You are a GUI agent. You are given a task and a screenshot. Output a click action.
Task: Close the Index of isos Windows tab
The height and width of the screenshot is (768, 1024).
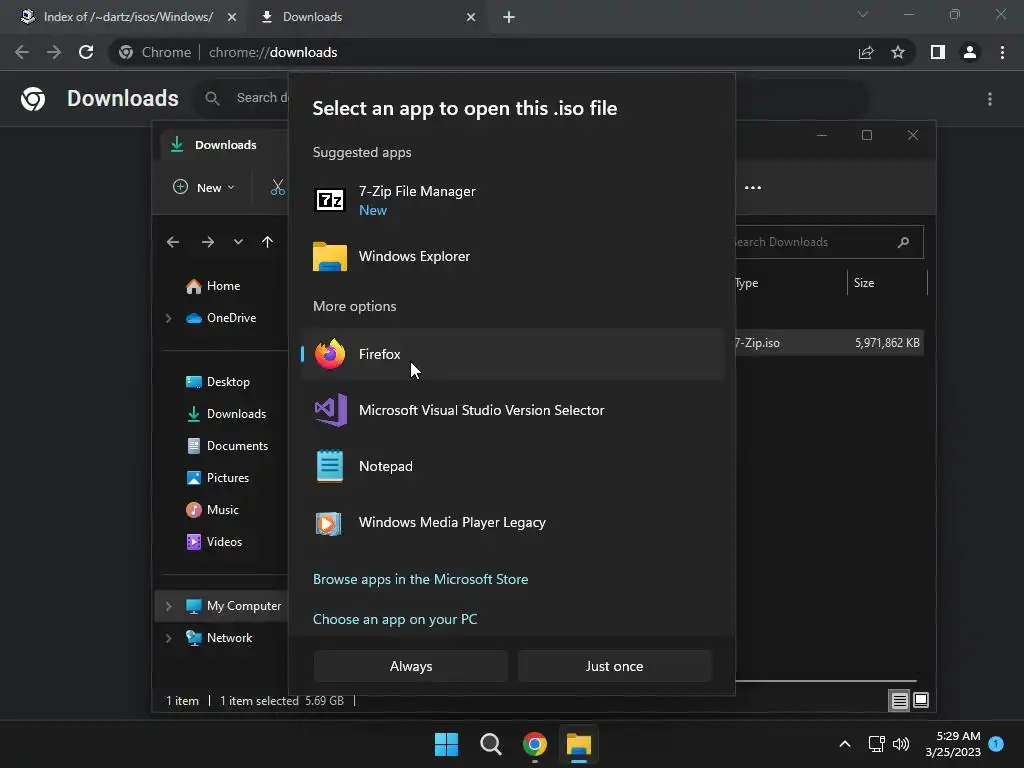[232, 17]
